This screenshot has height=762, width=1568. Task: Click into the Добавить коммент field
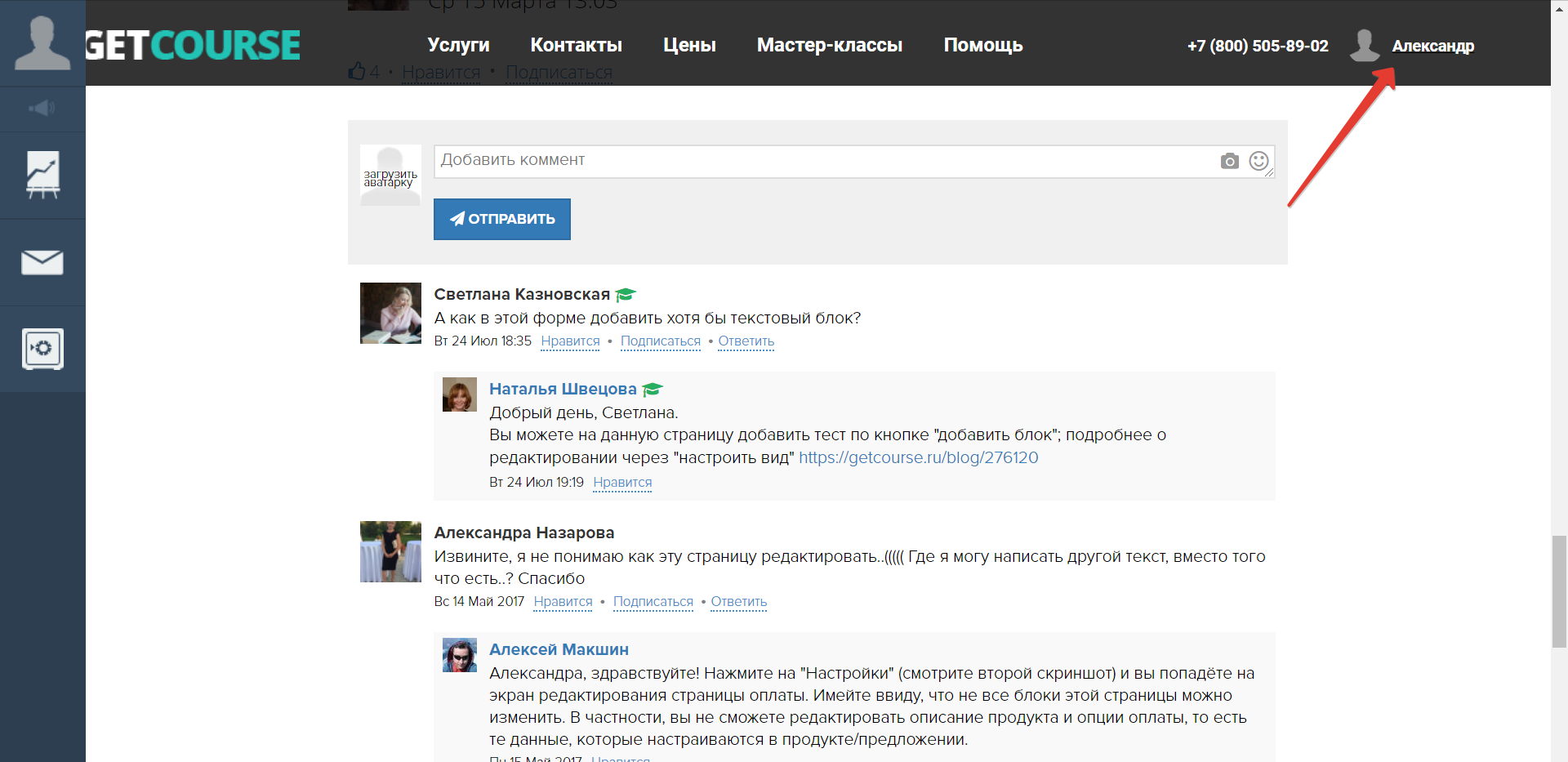[825, 161]
